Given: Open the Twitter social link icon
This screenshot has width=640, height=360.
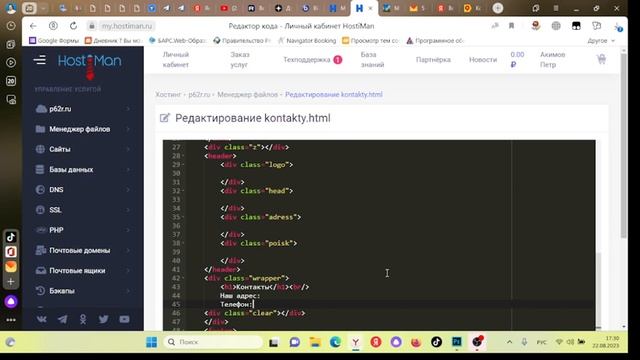Looking at the screenshot, I should click(104, 319).
